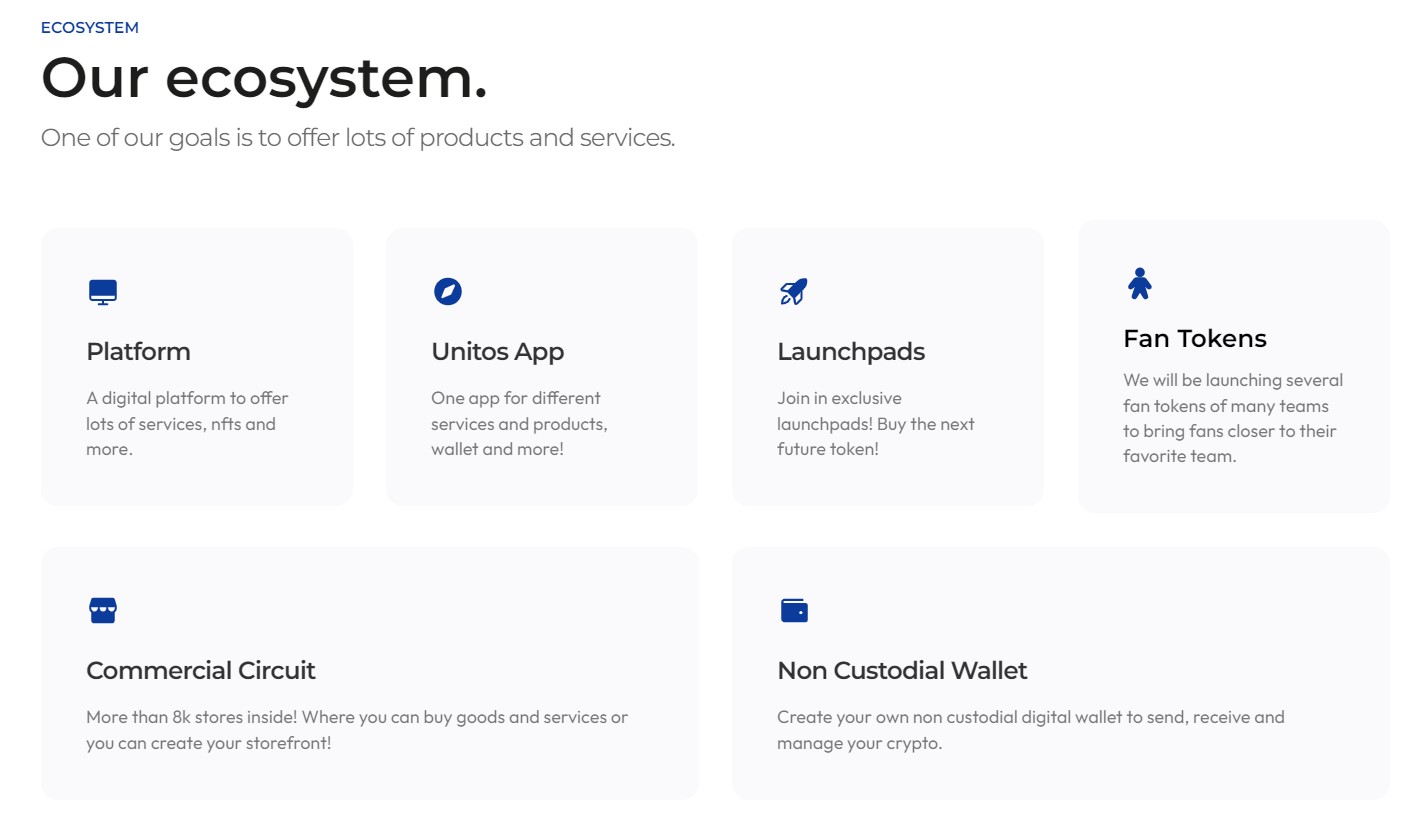Open the Platform card via its screen icon
Viewport: 1412px width, 813px height.
point(101,292)
